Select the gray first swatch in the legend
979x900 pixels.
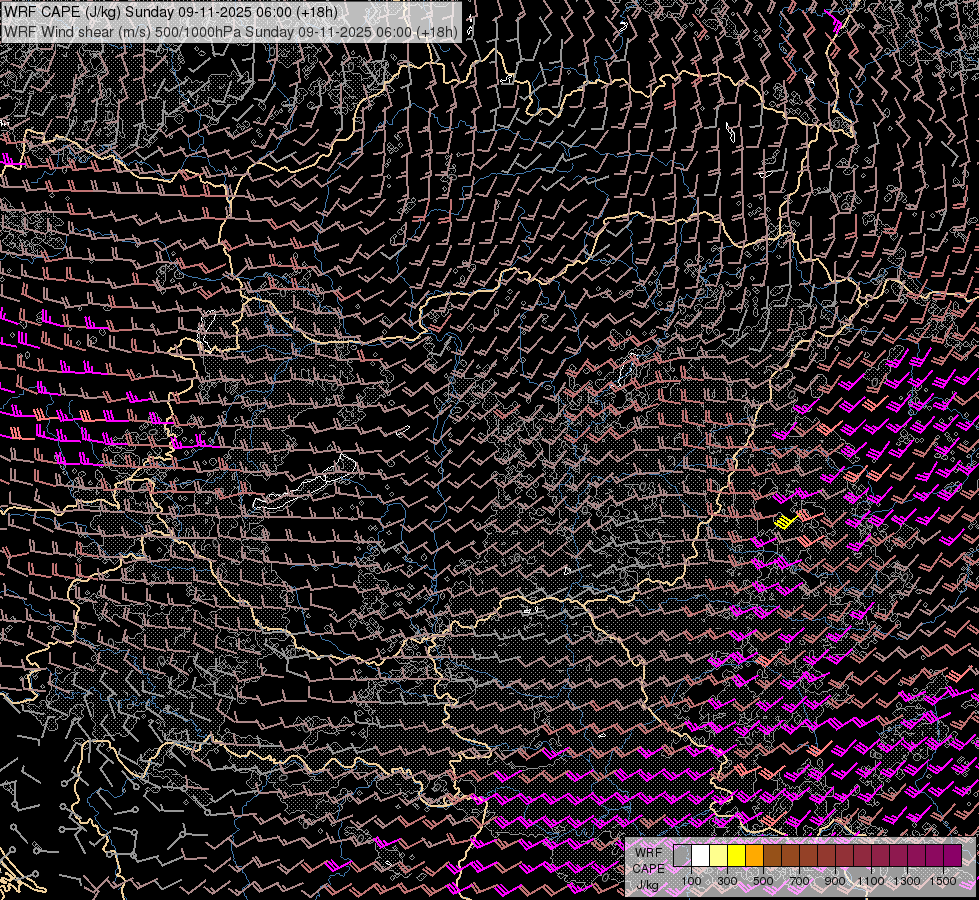(x=682, y=856)
